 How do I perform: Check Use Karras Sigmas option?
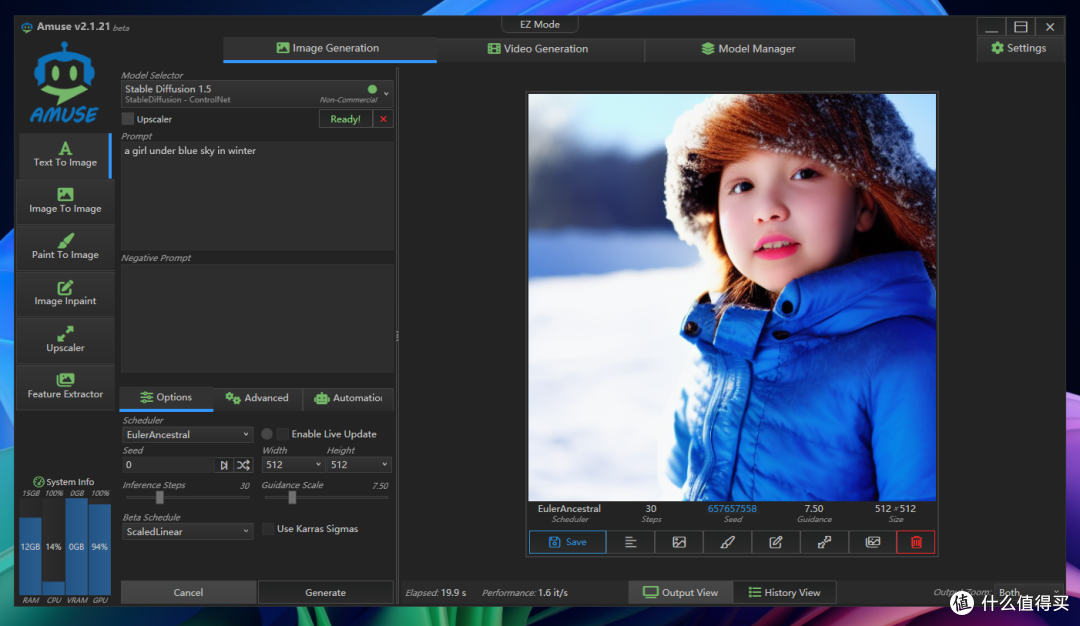[x=268, y=529]
